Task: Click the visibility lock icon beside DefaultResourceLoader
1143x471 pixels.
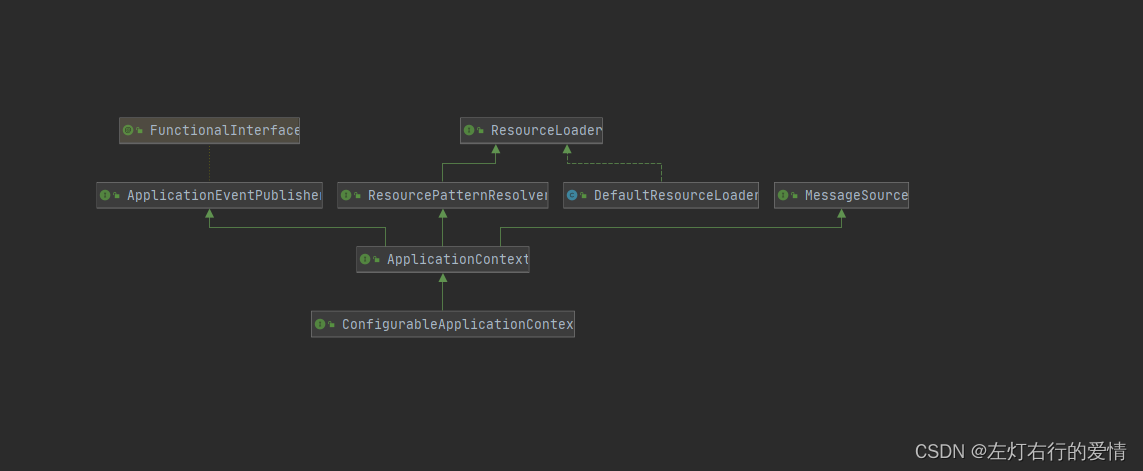Action: pyautogui.click(x=583, y=196)
